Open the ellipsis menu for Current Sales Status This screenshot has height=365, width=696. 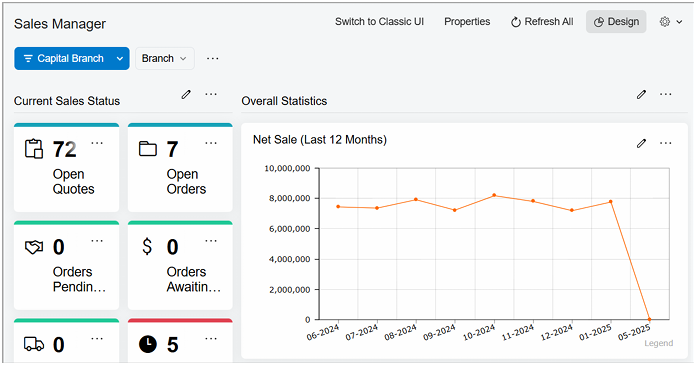[211, 94]
